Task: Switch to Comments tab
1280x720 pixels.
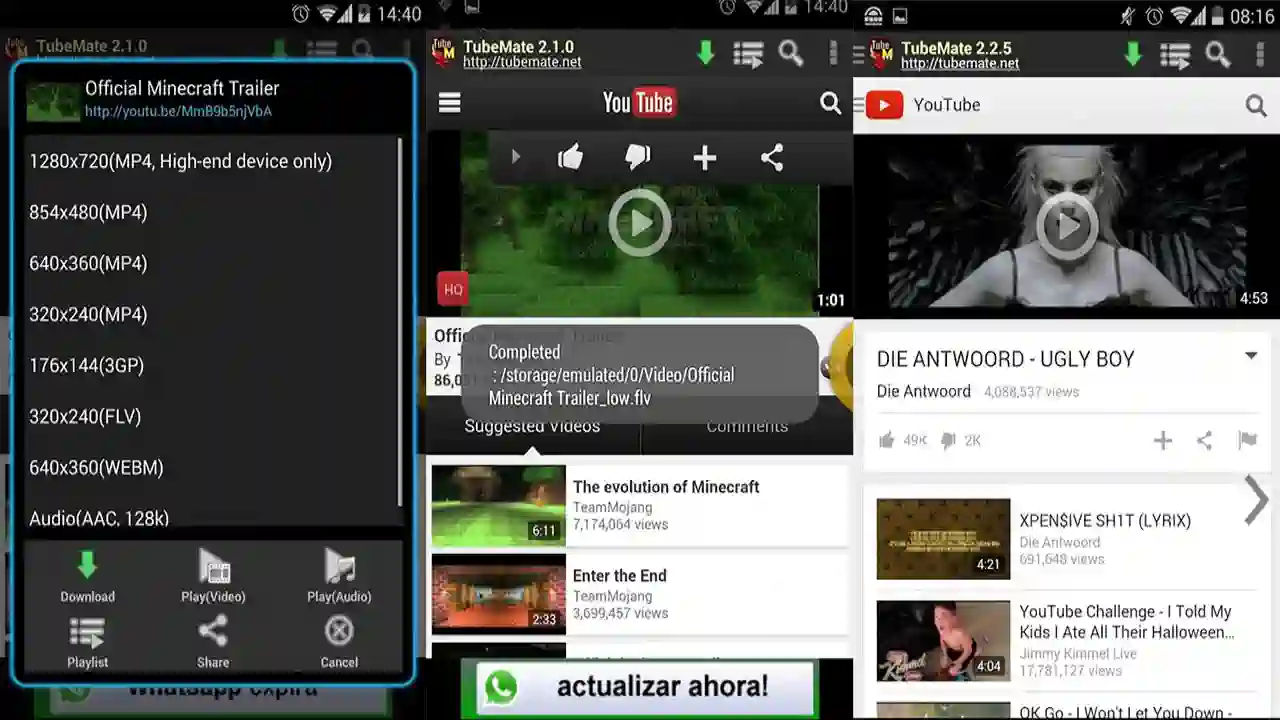Action: 747,427
